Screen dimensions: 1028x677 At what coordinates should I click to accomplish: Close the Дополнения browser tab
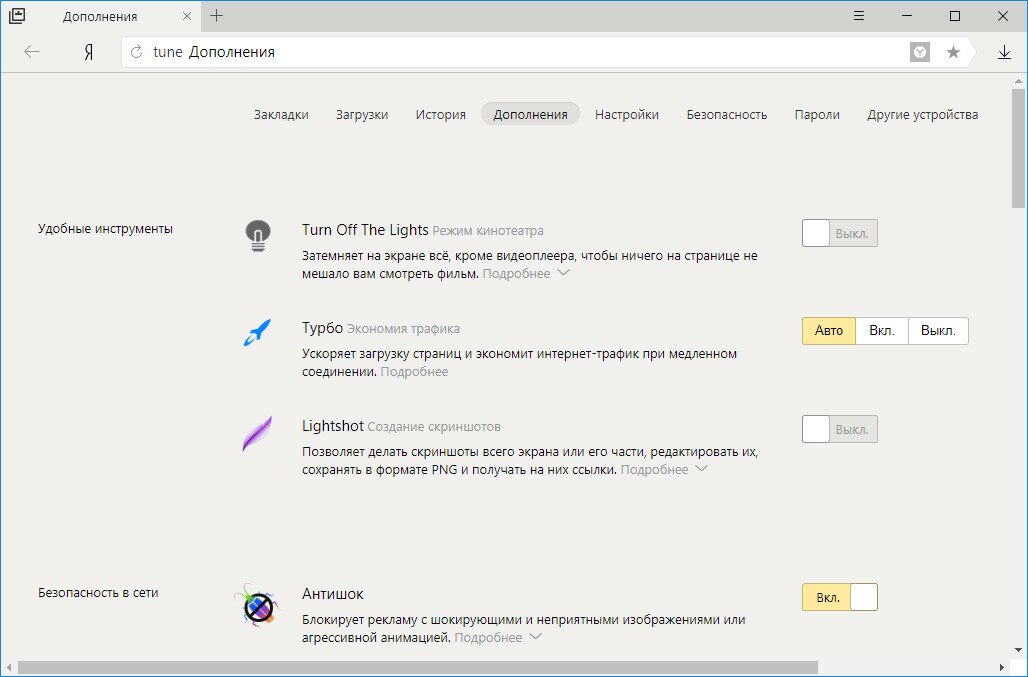pos(187,16)
